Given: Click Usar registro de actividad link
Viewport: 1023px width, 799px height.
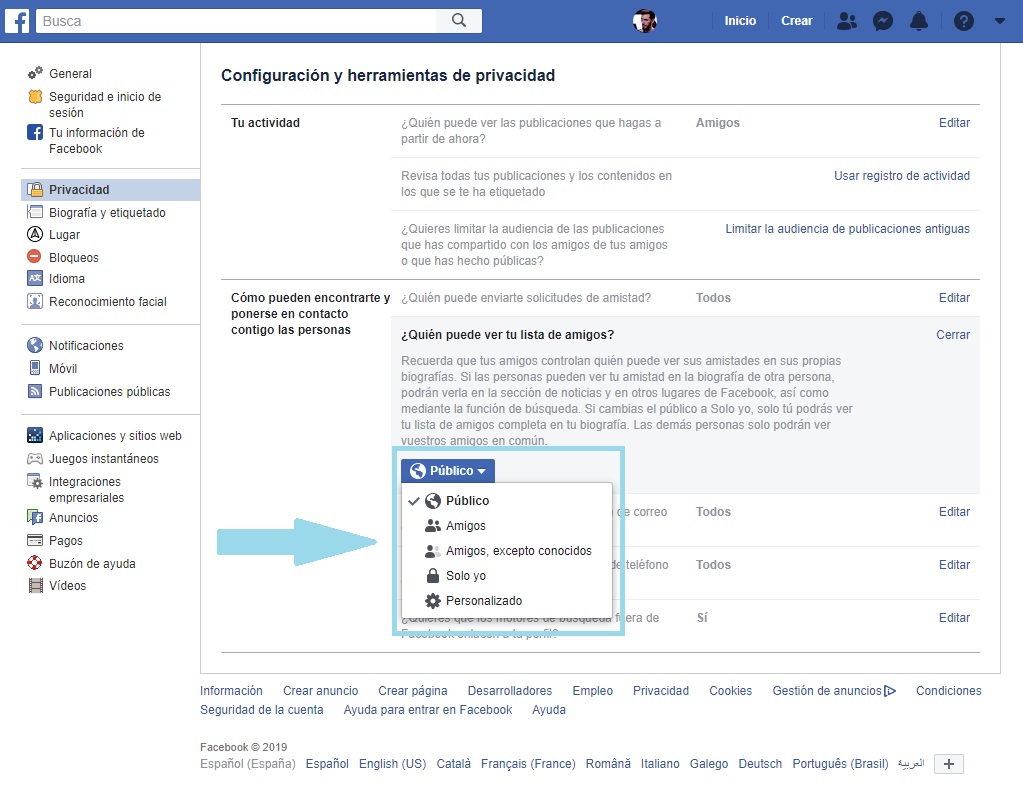Looking at the screenshot, I should 902,175.
